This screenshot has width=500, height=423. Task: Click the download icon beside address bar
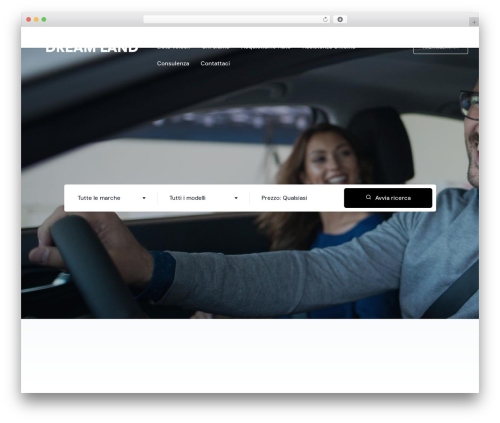(x=340, y=20)
